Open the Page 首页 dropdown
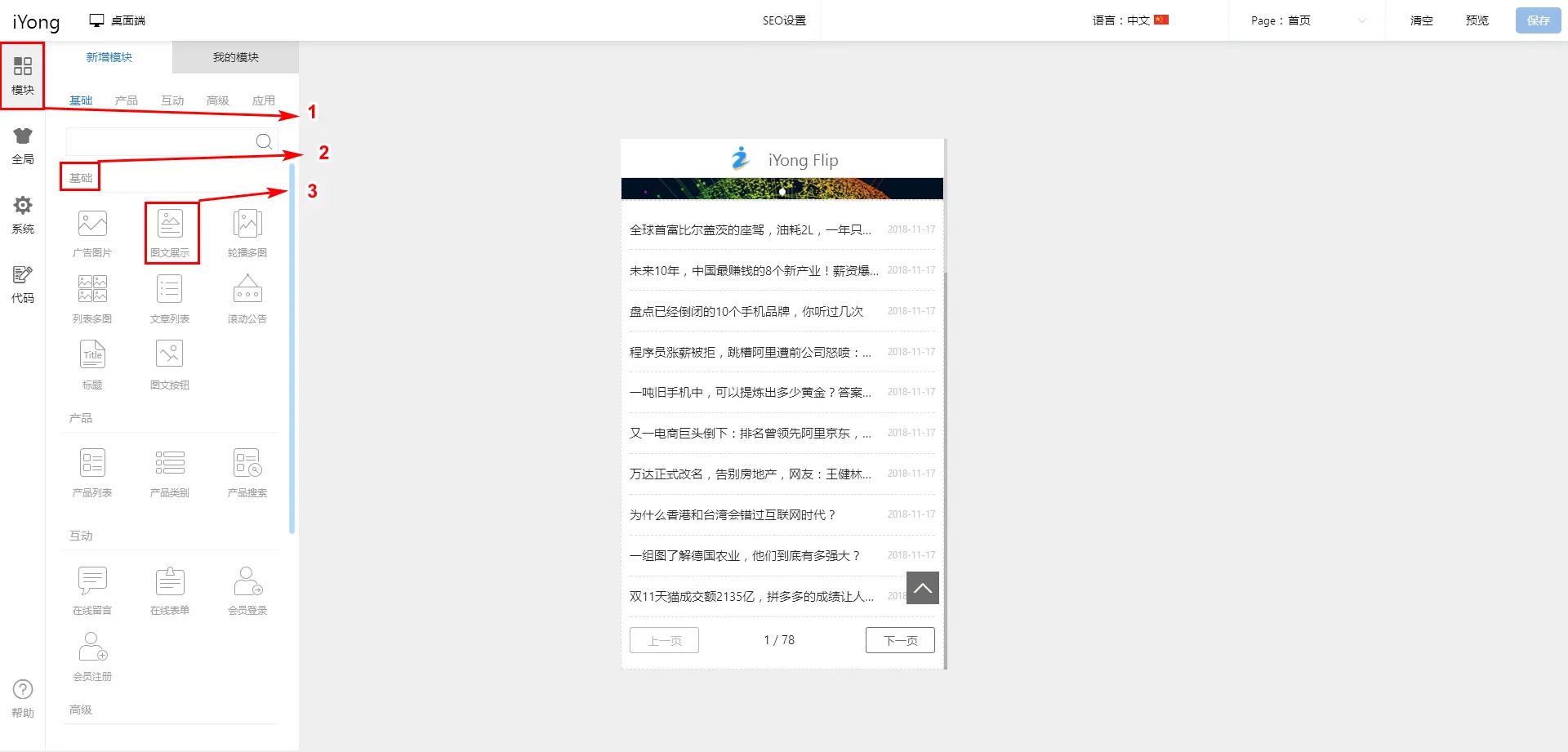This screenshot has width=1568, height=752. (1307, 20)
